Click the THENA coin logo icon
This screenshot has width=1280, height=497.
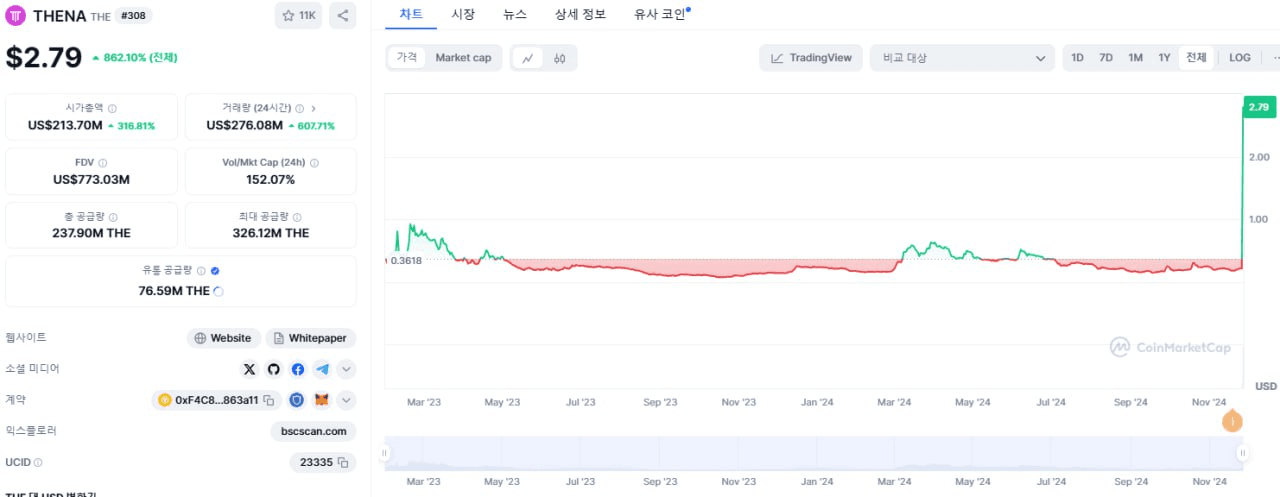(x=17, y=16)
